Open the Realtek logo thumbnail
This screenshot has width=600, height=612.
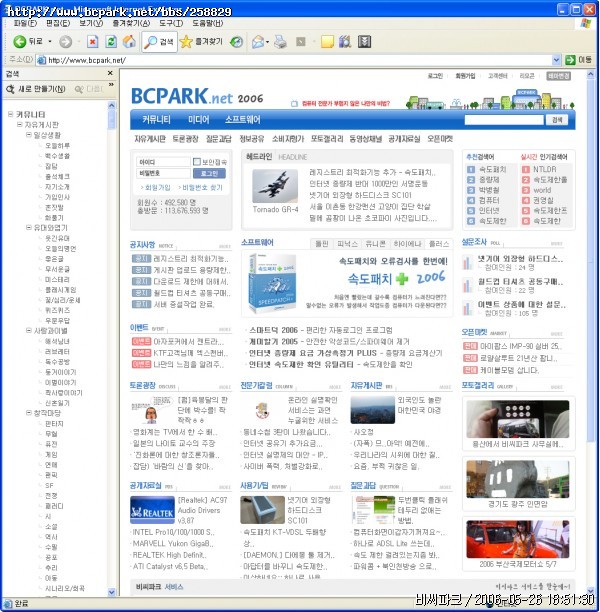[152, 510]
